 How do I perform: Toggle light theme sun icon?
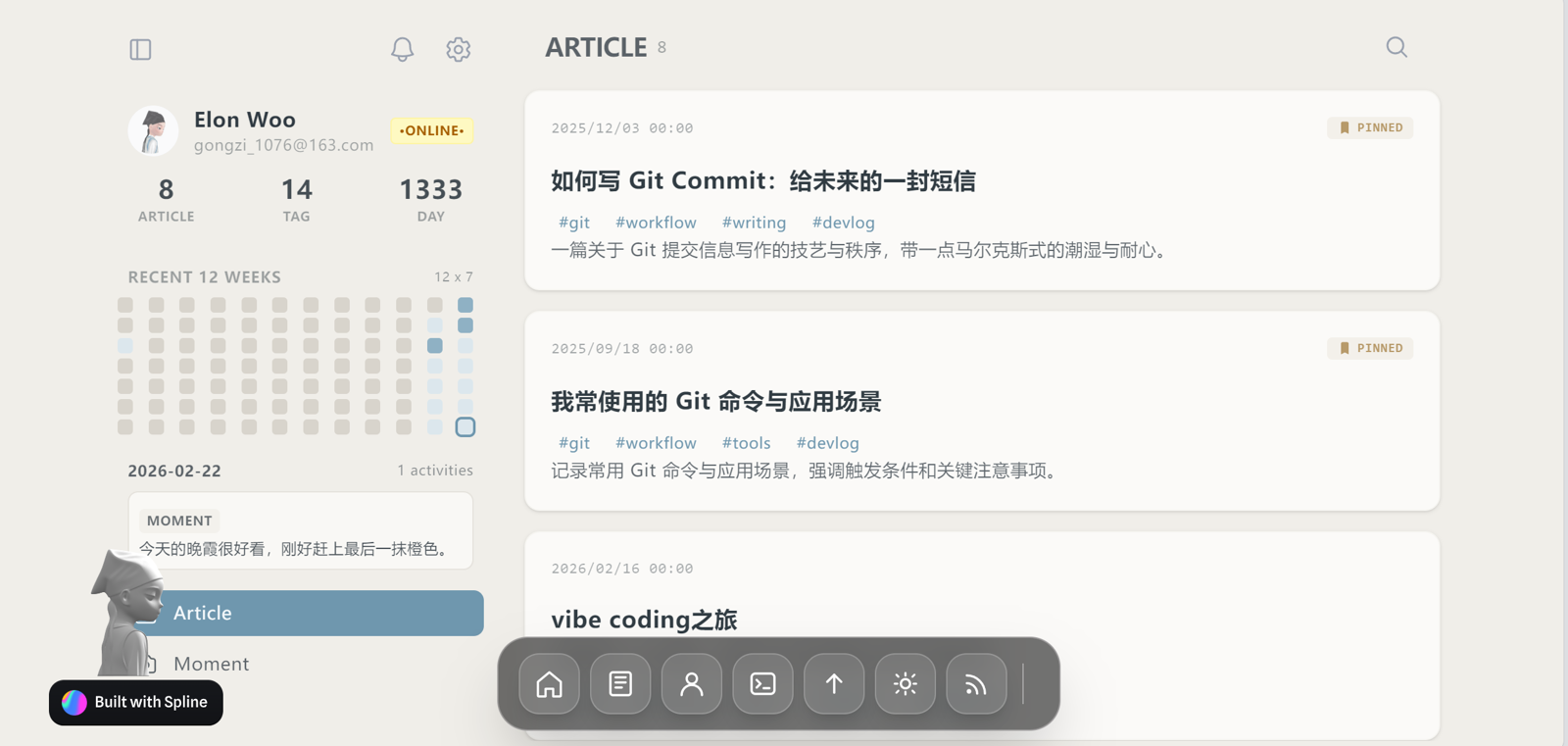pos(906,683)
